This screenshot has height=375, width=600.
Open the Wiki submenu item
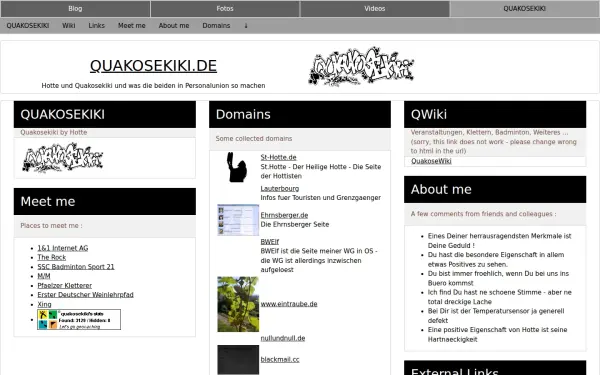[68, 26]
